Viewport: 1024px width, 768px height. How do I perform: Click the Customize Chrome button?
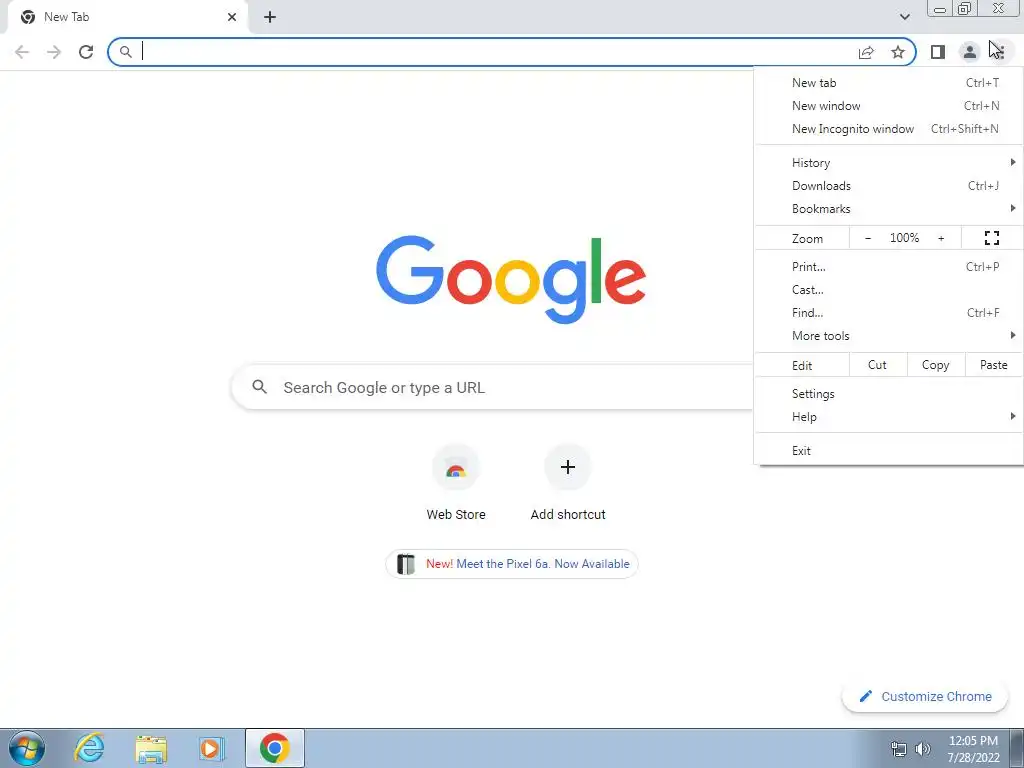(925, 697)
